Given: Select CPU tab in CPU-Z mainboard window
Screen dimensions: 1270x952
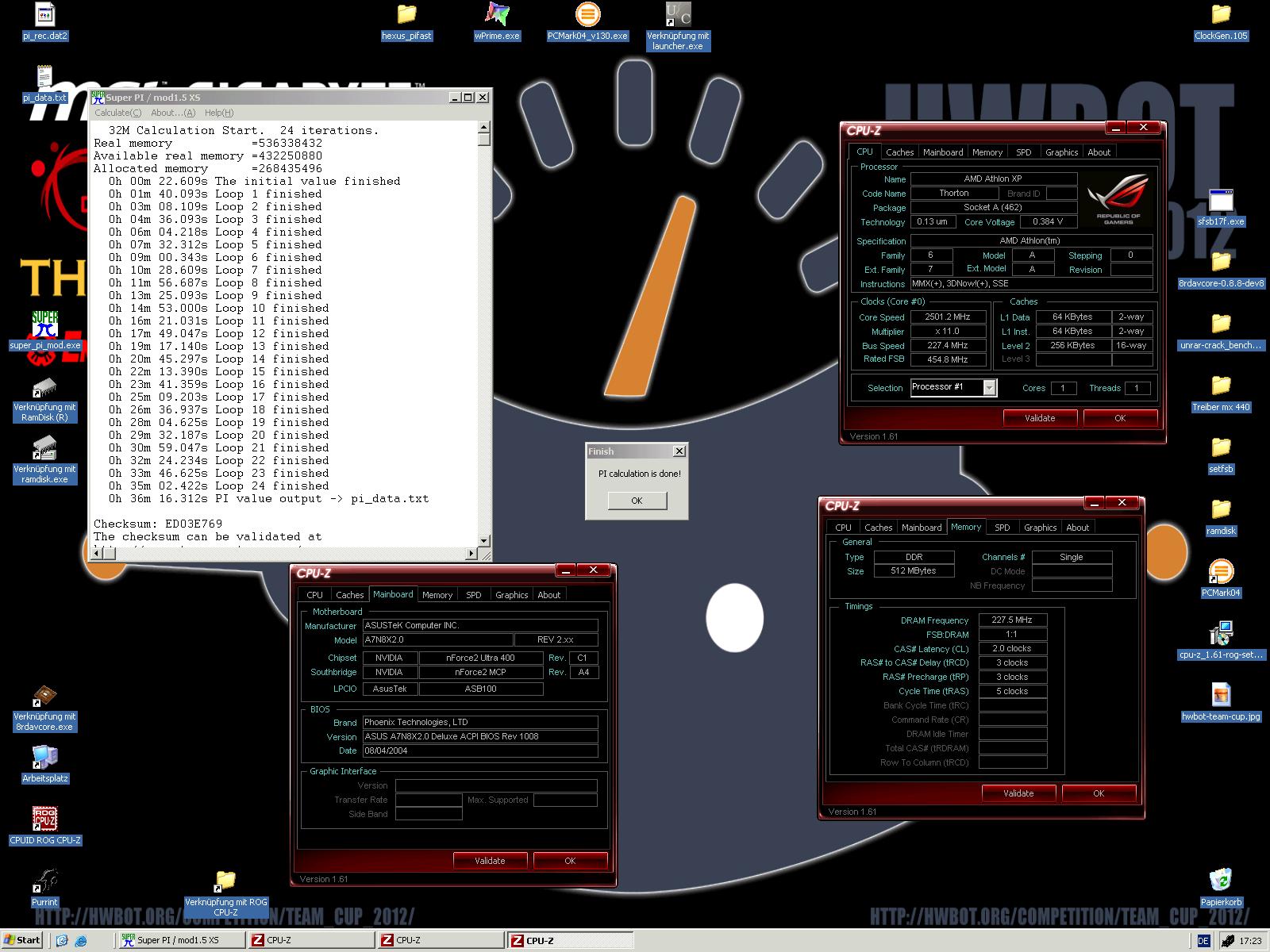Looking at the screenshot, I should [x=315, y=595].
